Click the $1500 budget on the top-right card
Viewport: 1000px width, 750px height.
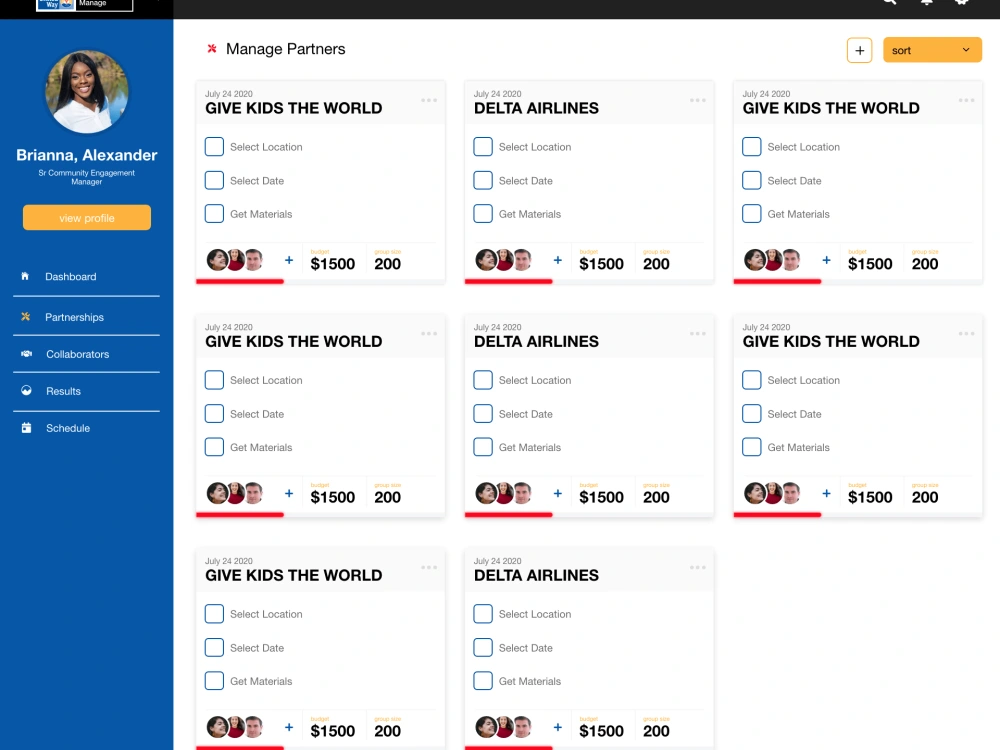[870, 264]
